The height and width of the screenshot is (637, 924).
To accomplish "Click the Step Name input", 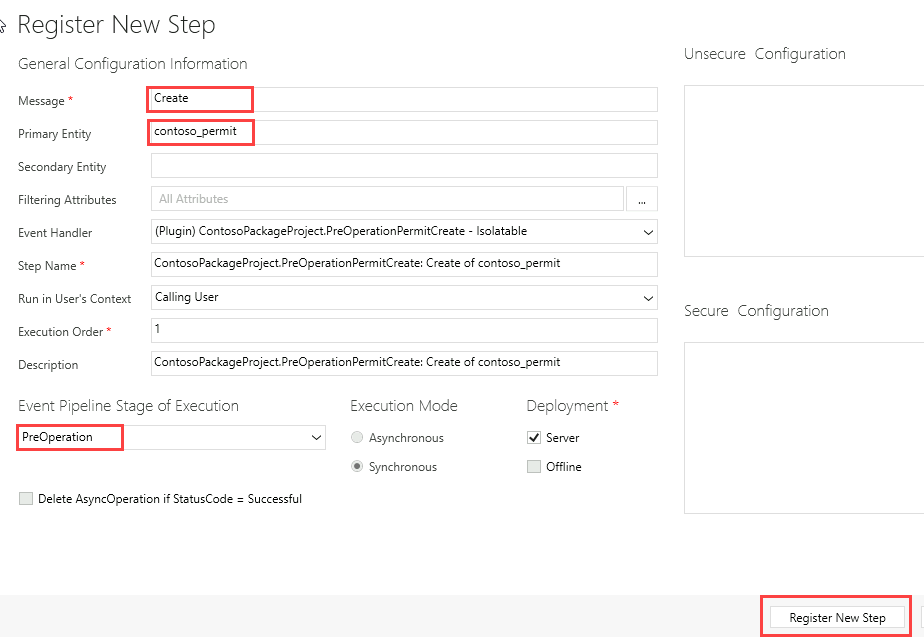I will pos(404,264).
